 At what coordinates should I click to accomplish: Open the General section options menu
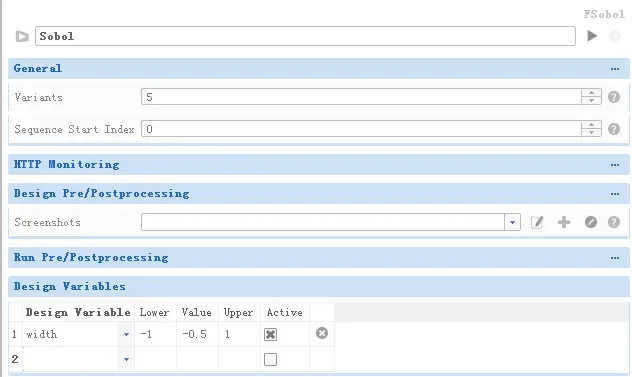[615, 69]
